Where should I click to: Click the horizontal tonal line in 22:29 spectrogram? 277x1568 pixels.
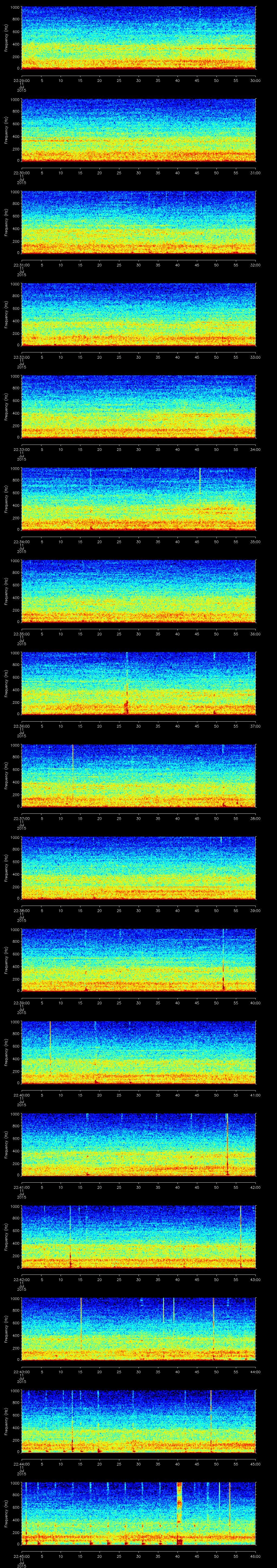pyautogui.click(x=225, y=48)
